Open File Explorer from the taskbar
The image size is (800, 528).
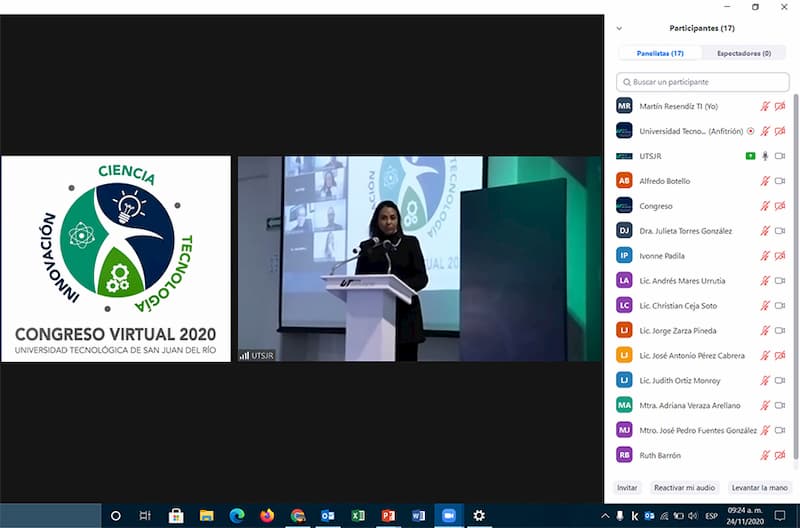[207, 516]
